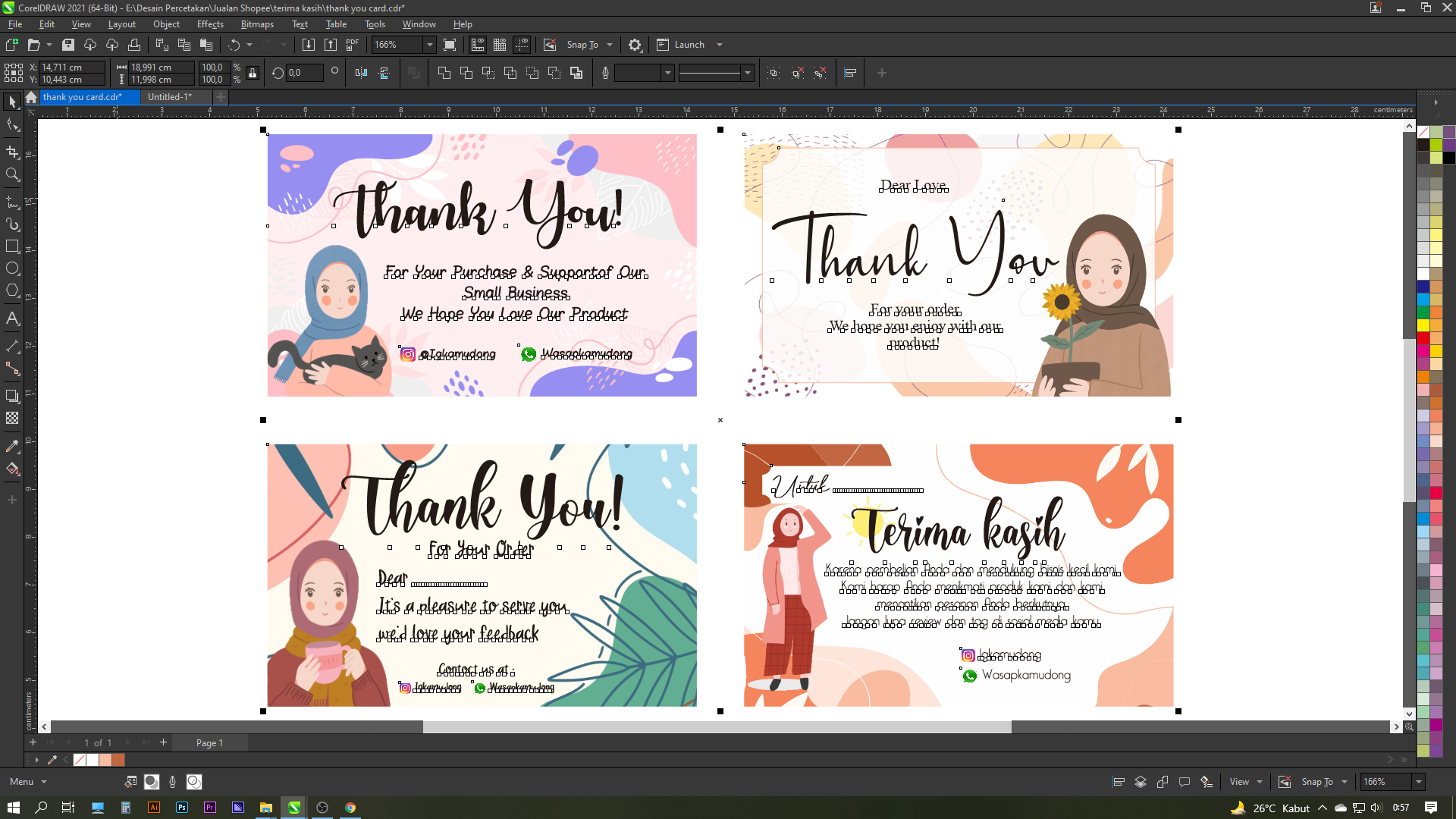Click Mirror horizontally button

tap(362, 73)
